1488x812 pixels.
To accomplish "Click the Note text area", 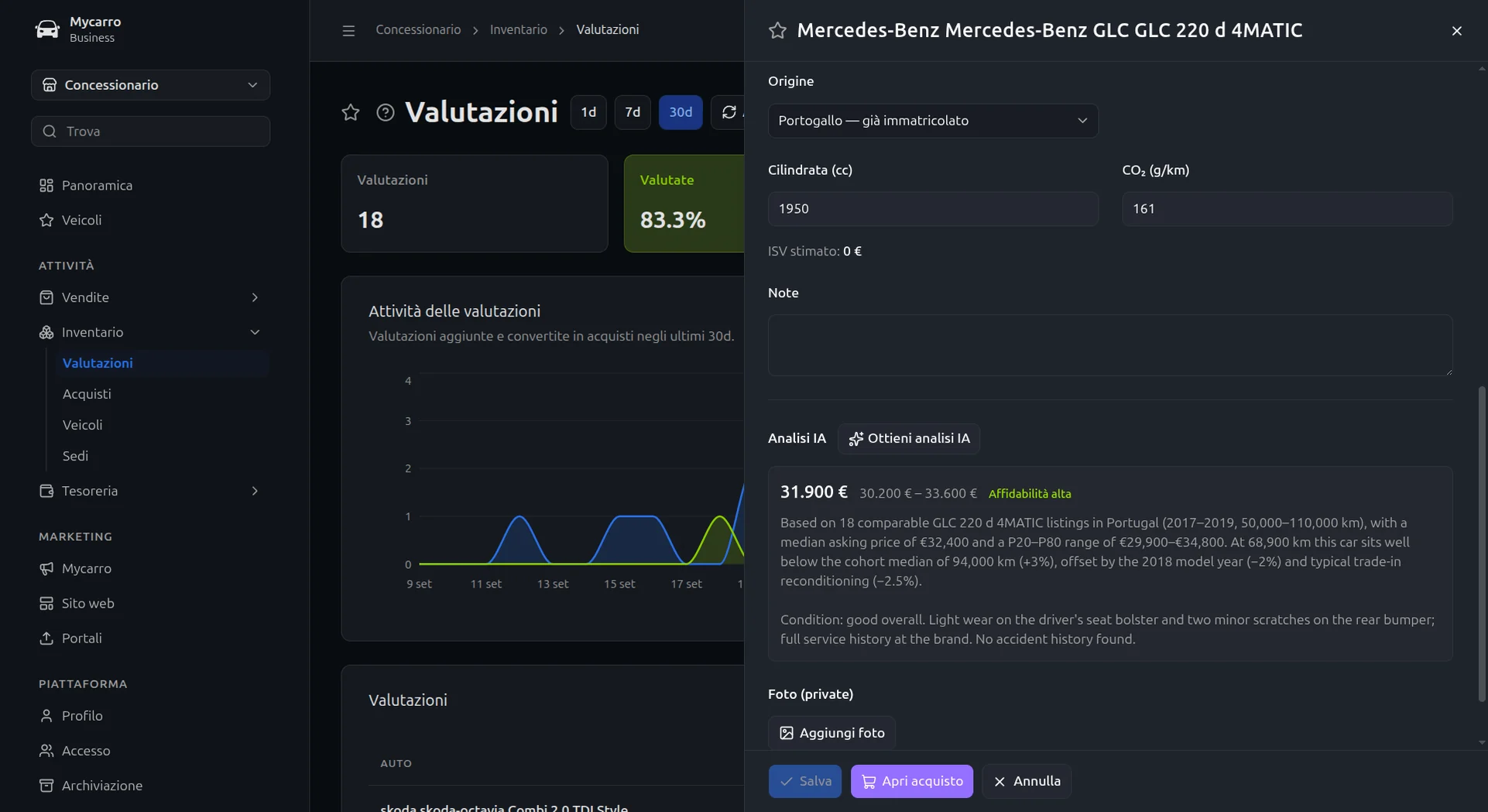I will pyautogui.click(x=1110, y=345).
